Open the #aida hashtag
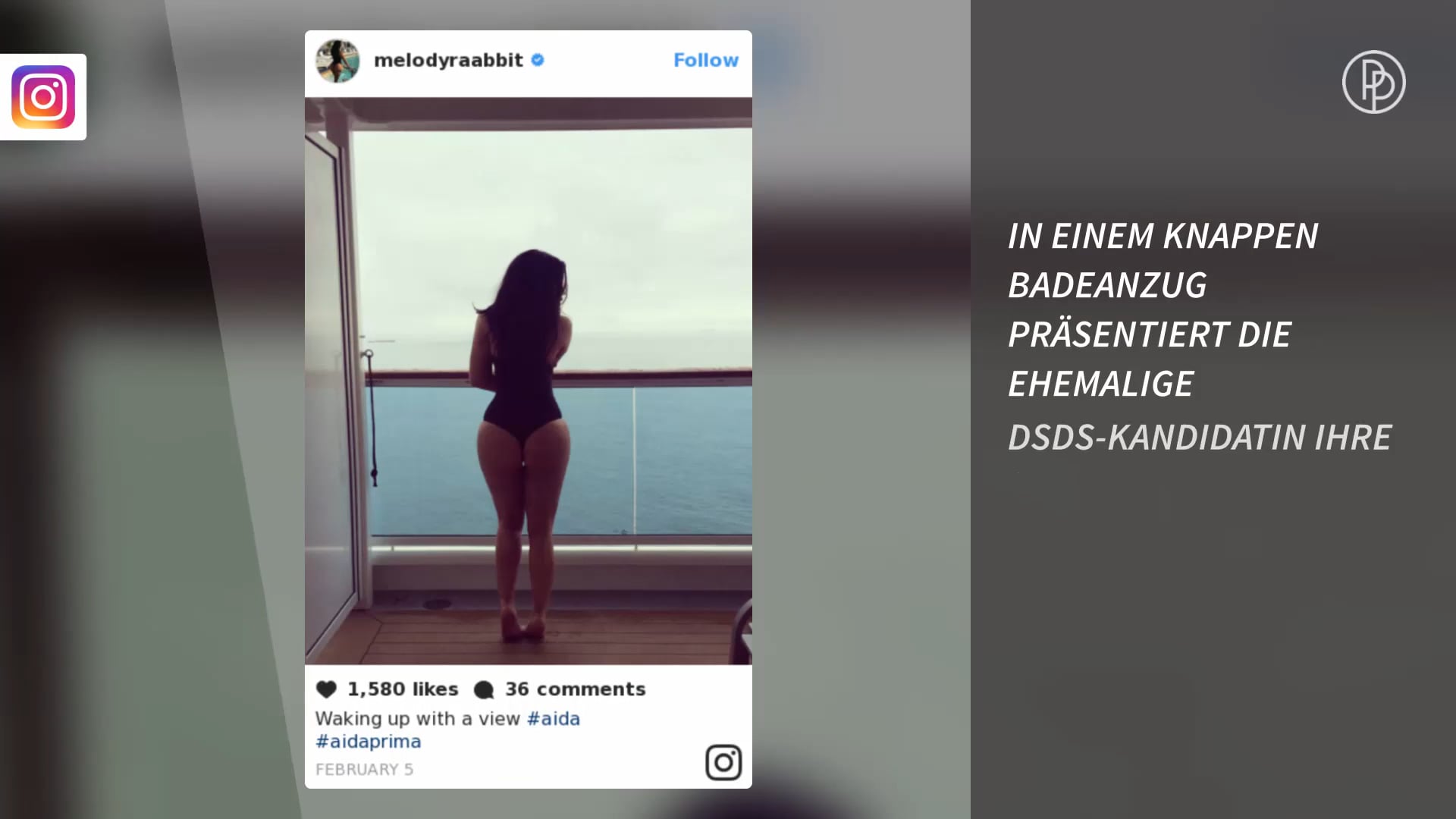This screenshot has width=1456, height=819. 553,718
